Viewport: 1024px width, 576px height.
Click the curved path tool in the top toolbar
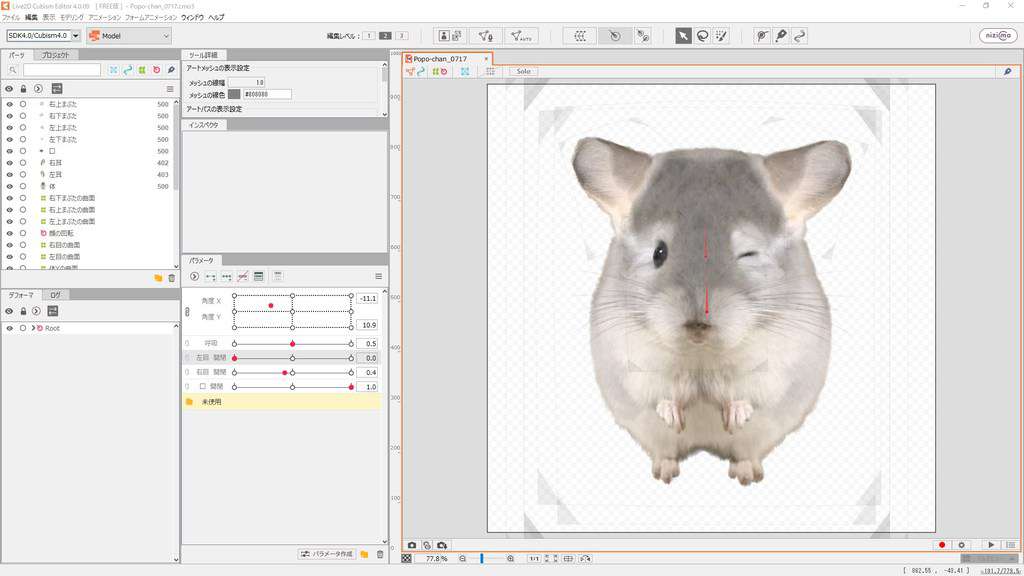[x=799, y=36]
